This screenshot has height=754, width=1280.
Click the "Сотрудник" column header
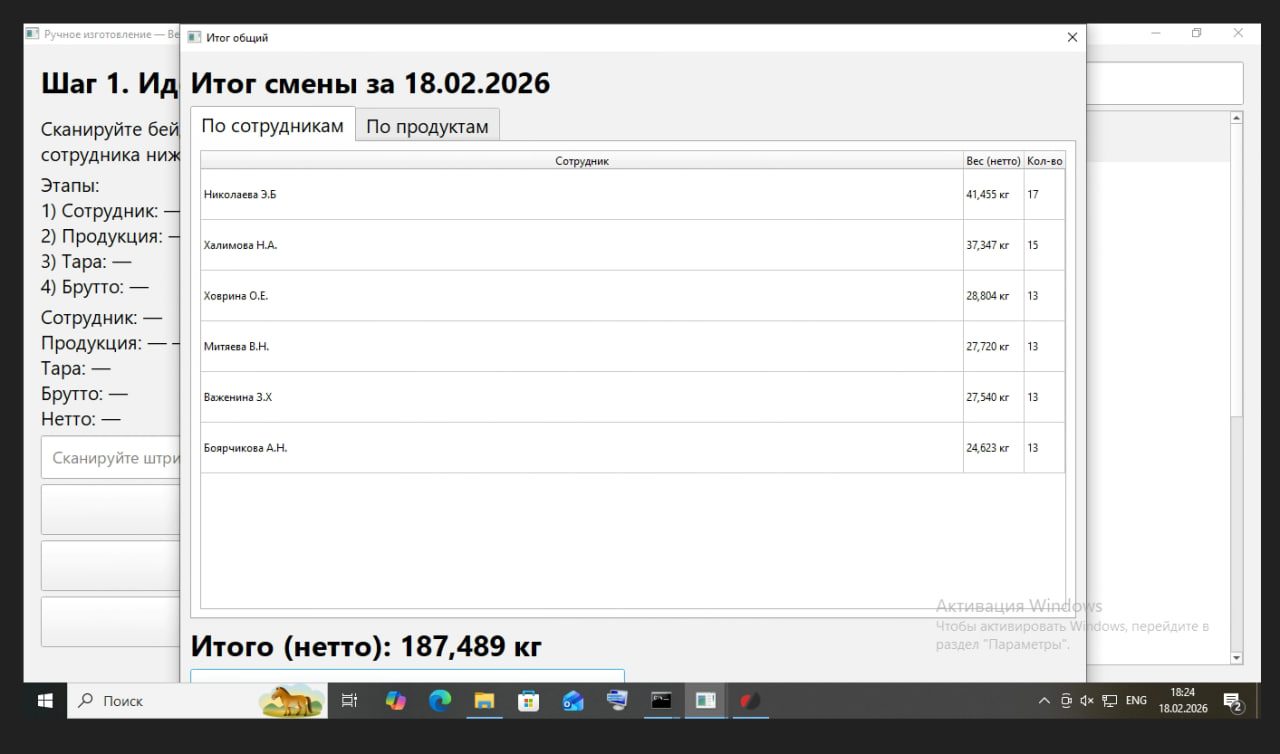click(581, 161)
